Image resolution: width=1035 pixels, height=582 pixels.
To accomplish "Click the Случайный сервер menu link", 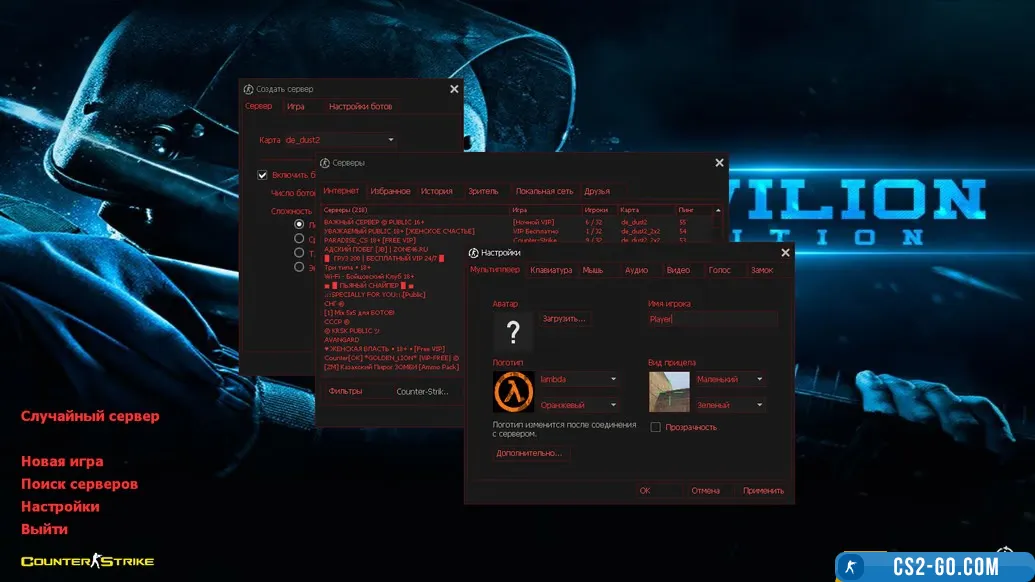I will pyautogui.click(x=90, y=416).
